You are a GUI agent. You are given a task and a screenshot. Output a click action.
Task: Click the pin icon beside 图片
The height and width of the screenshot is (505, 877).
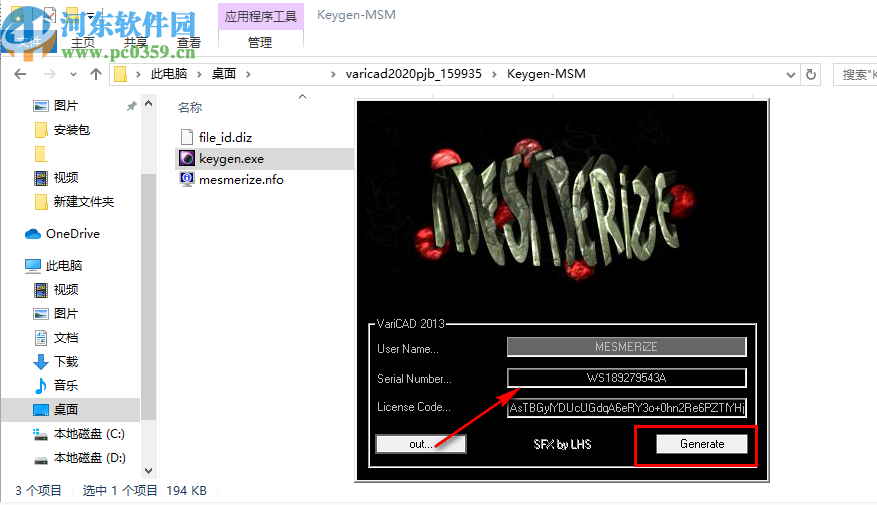coord(131,106)
